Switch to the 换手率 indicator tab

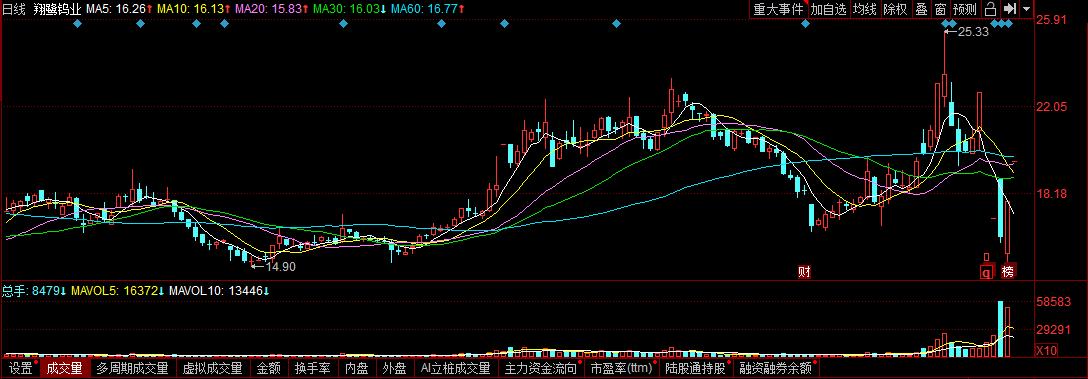tap(312, 368)
